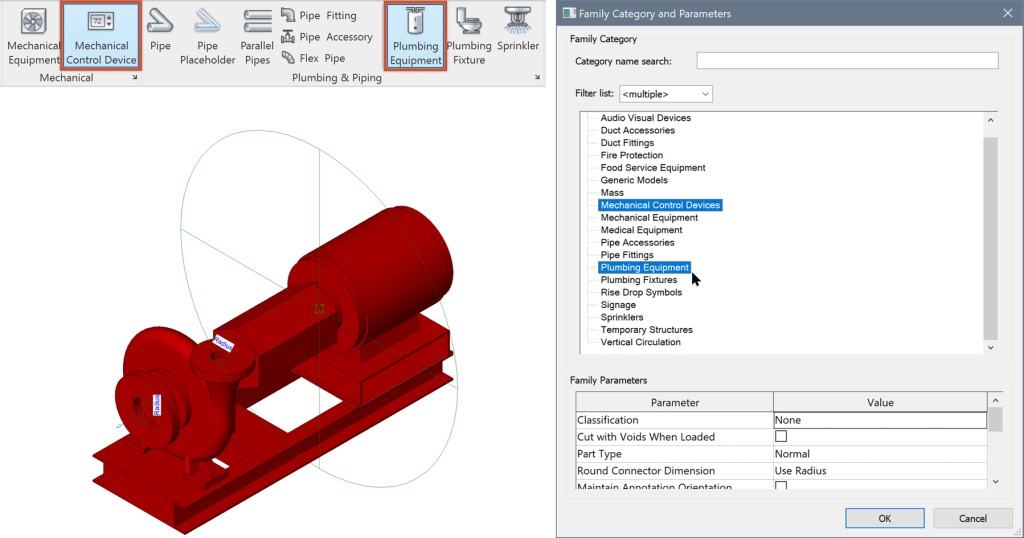
Task: Choose the Flex Pipe tool
Action: [x=314, y=58]
